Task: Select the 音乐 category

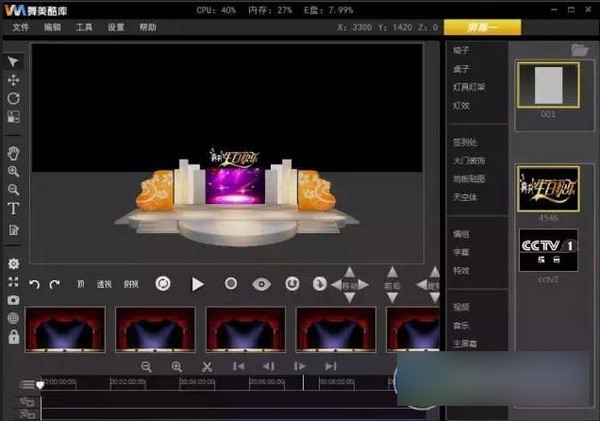Action: coord(461,325)
